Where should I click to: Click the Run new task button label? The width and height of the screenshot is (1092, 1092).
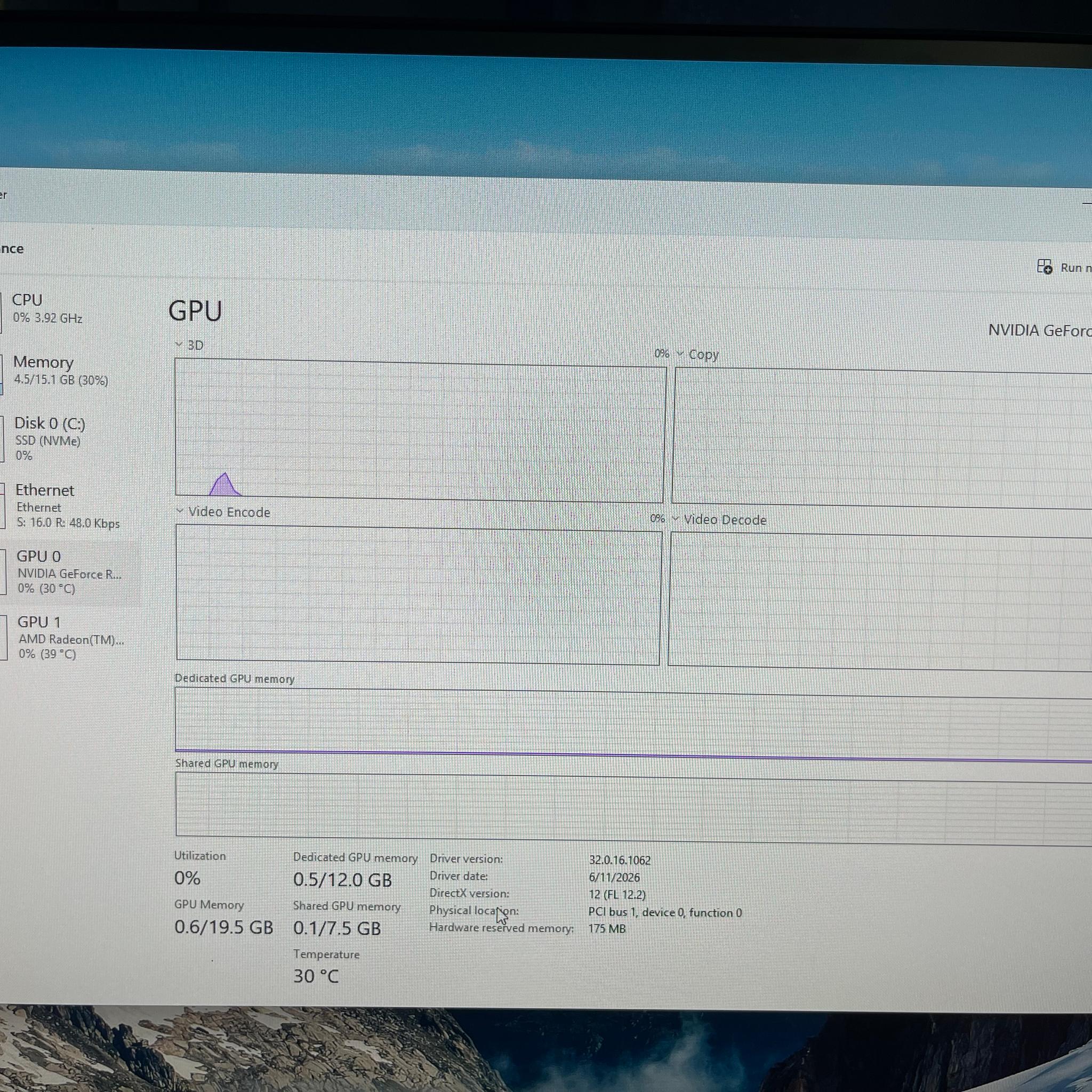1075,268
